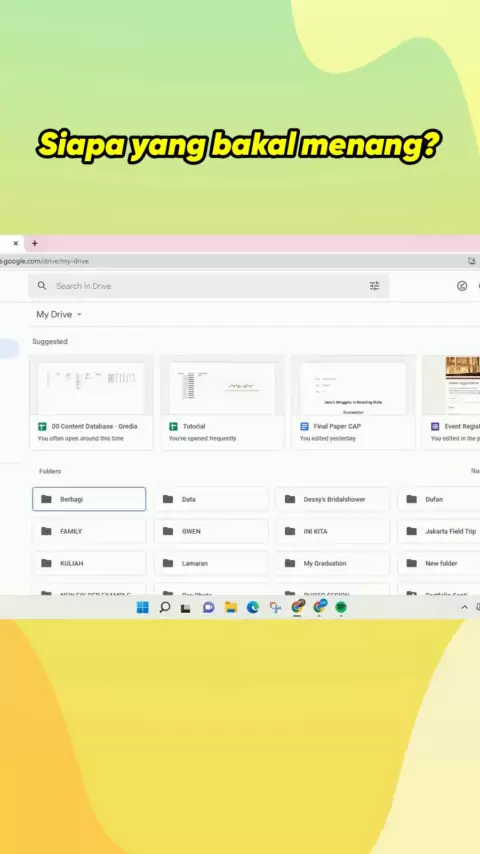The image size is (480, 854).
Task: Select the Jakarta Field Trip folder
Action: click(439, 531)
